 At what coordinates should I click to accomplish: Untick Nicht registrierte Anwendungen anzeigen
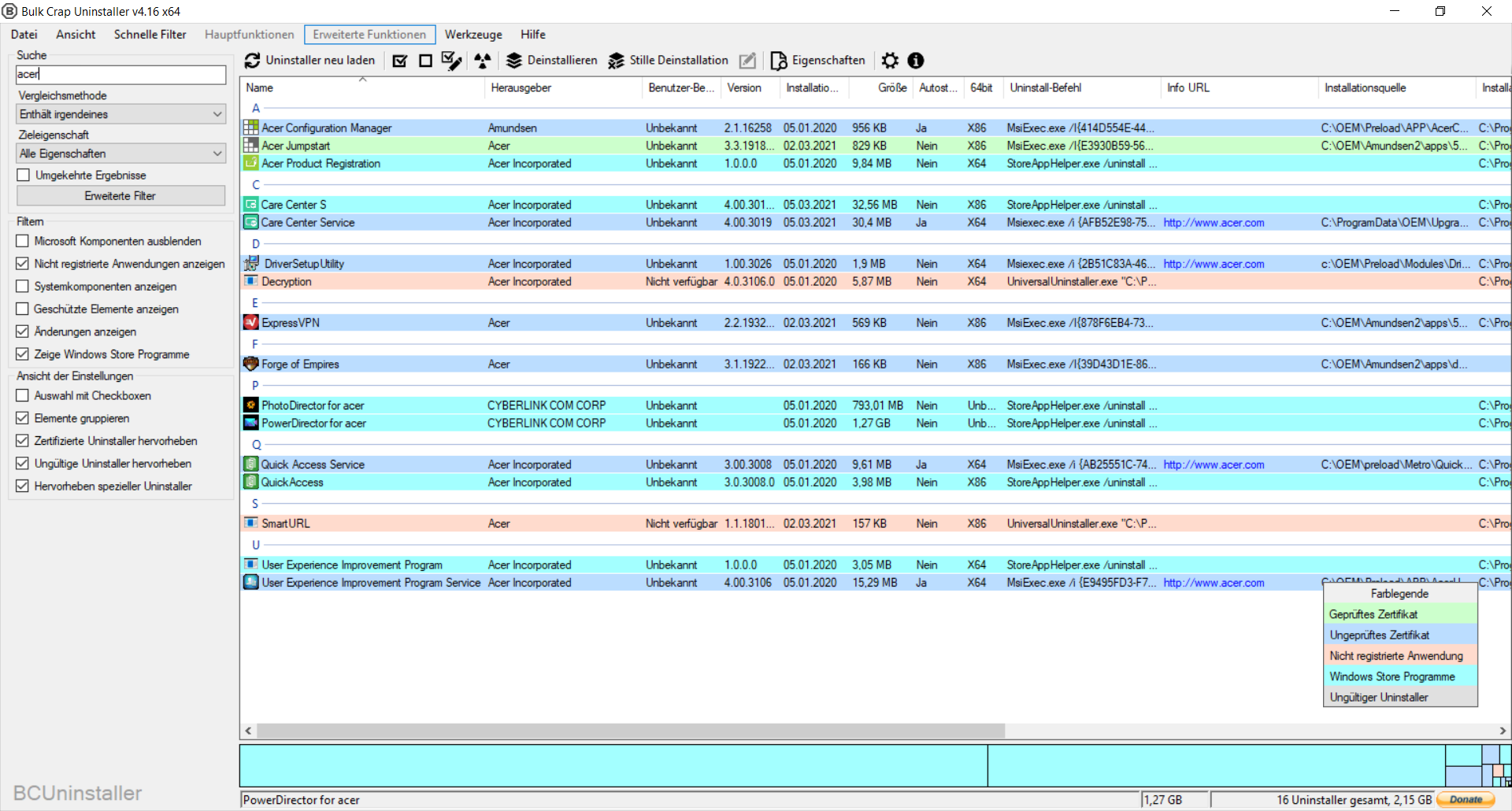[22, 264]
